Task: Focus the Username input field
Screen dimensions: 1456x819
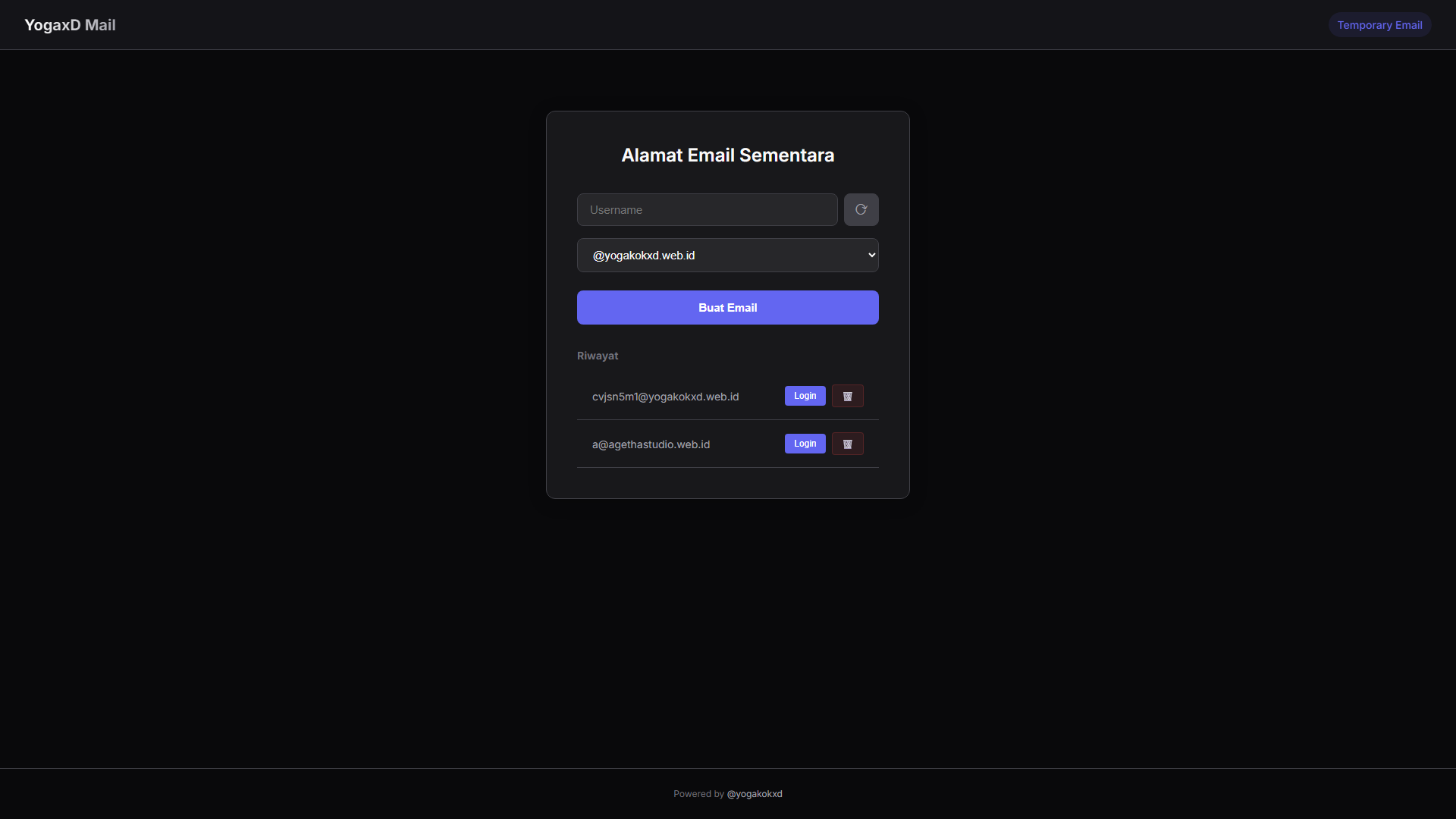Action: 707,209
